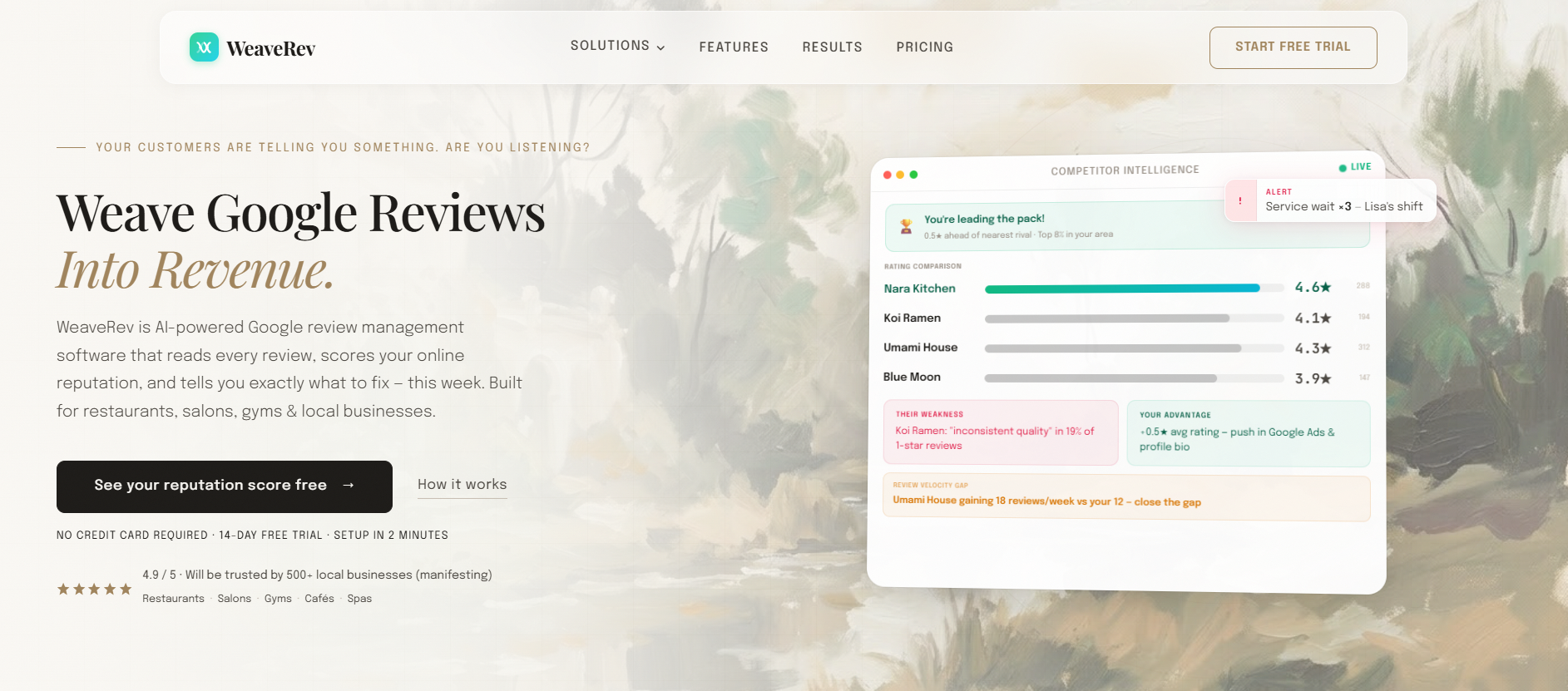This screenshot has width=1568, height=691.
Task: Open the Your Advantage card
Action: (x=1249, y=433)
